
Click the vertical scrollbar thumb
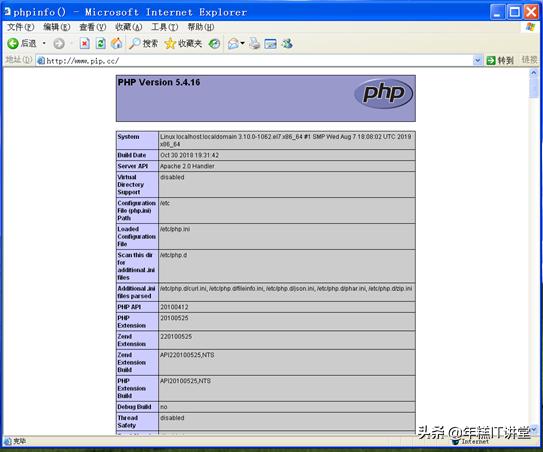(533, 88)
